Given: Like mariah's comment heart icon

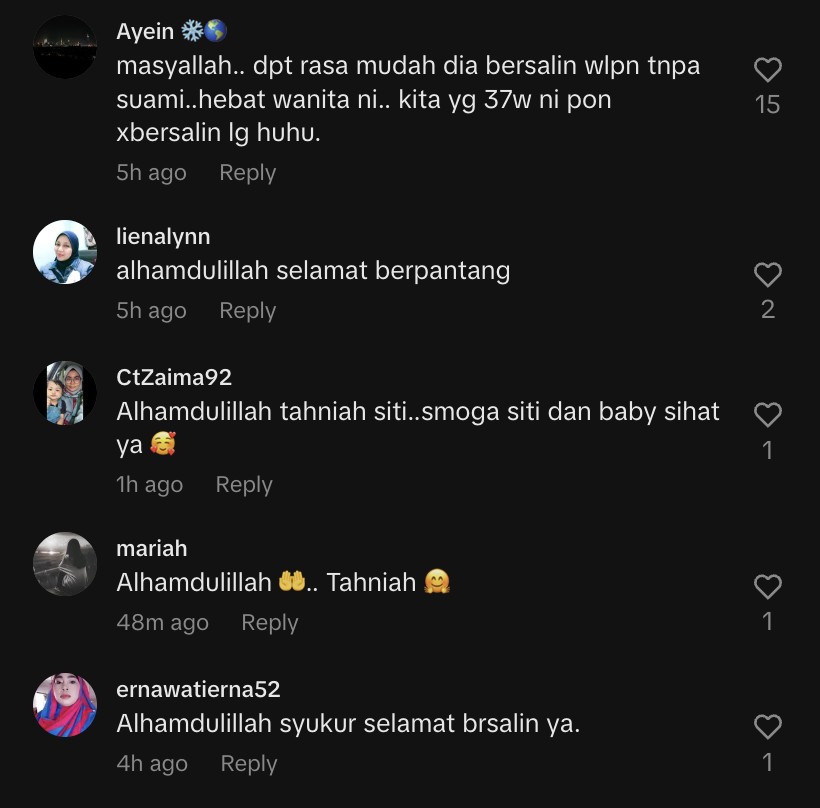Looking at the screenshot, I should coord(767,586).
